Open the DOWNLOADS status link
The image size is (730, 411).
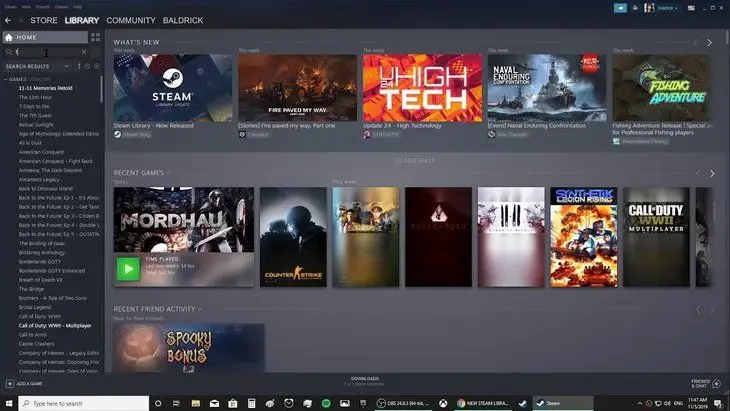coord(365,381)
